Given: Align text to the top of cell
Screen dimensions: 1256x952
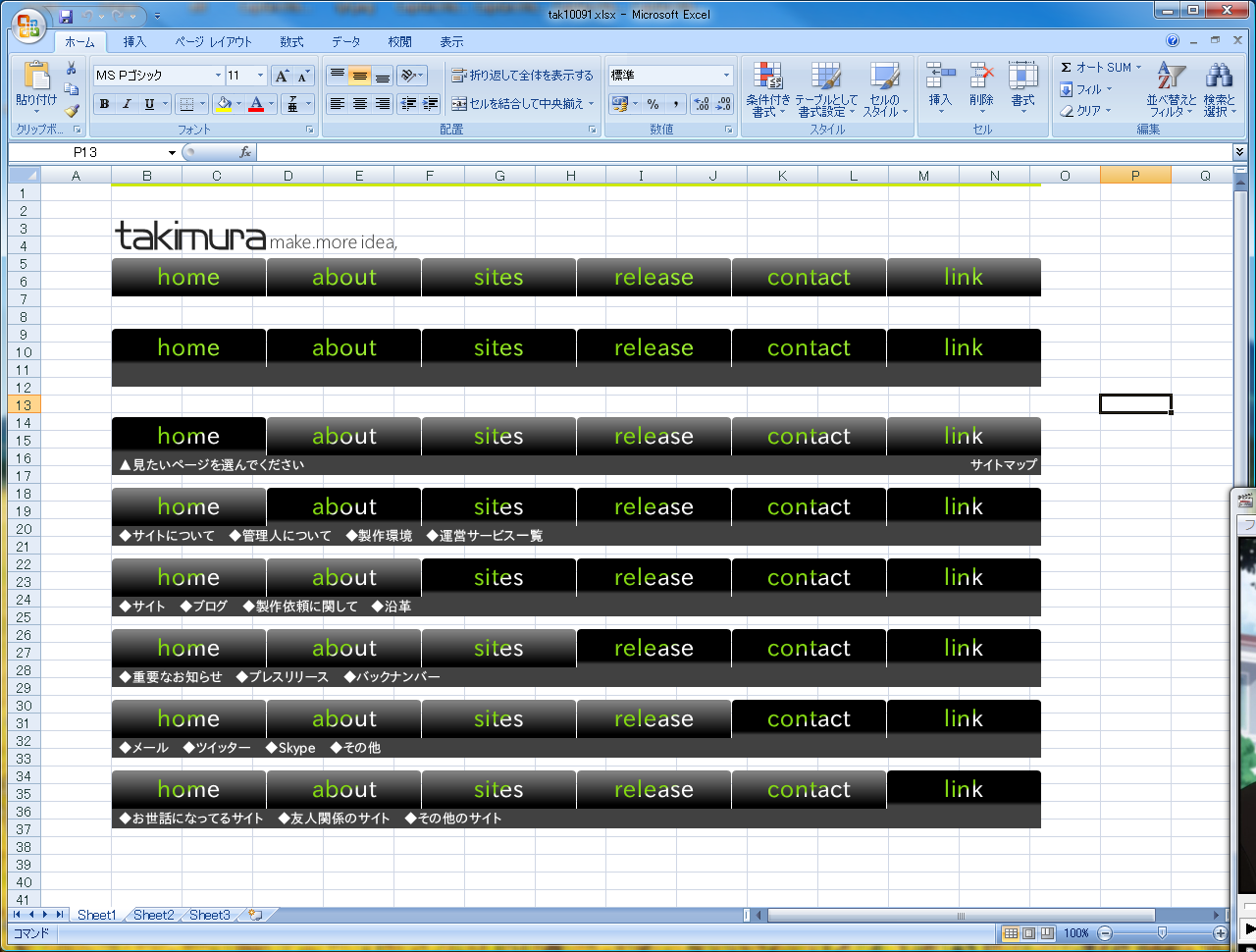Looking at the screenshot, I should [337, 76].
